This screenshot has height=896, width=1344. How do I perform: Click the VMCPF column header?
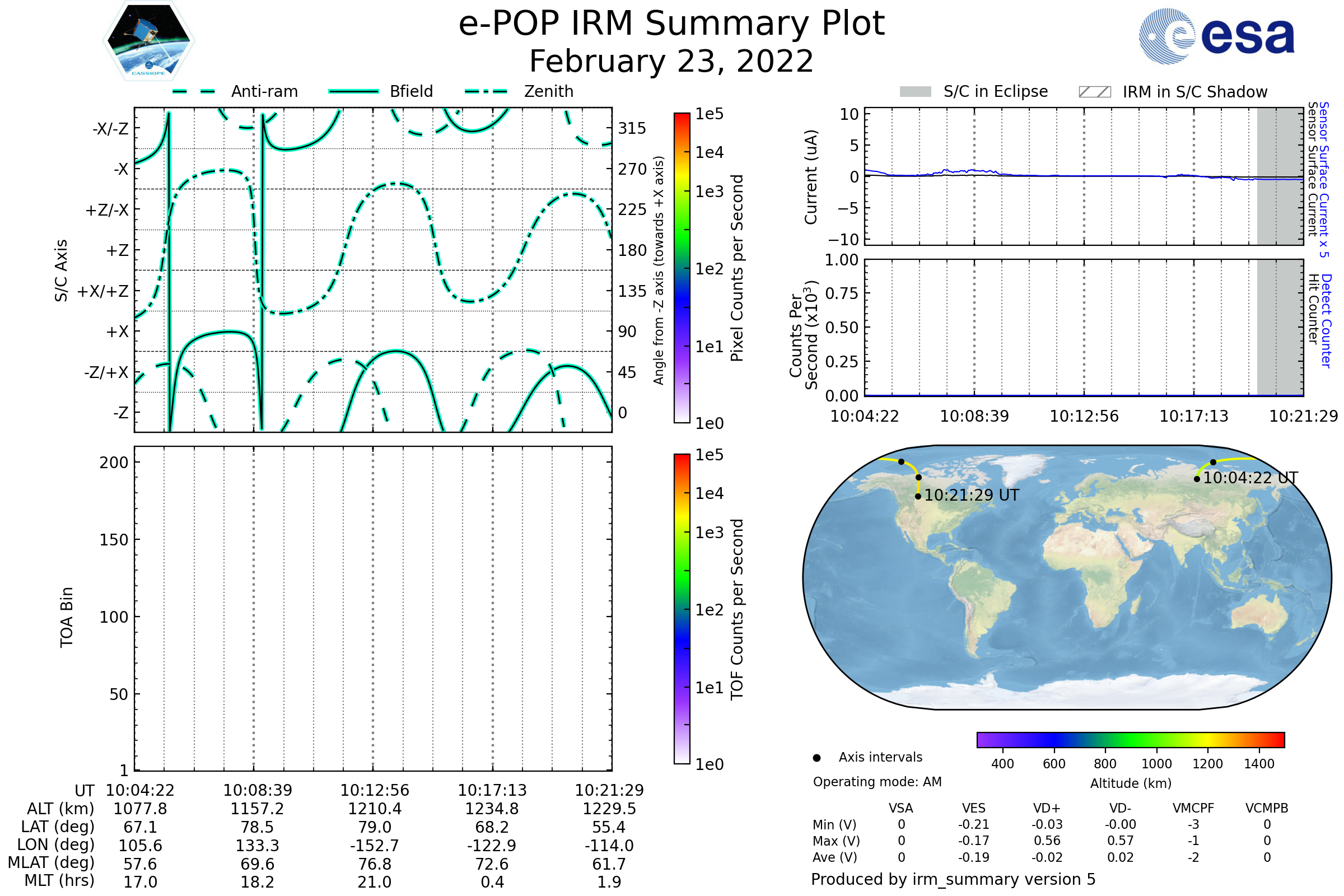1193,808
